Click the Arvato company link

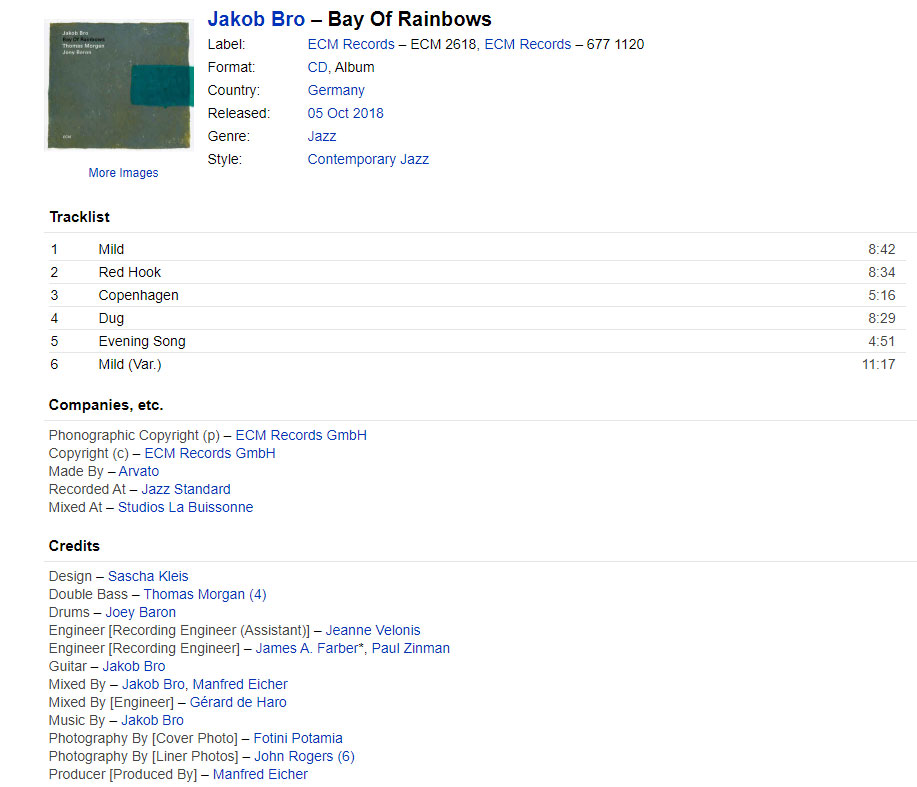(x=139, y=471)
